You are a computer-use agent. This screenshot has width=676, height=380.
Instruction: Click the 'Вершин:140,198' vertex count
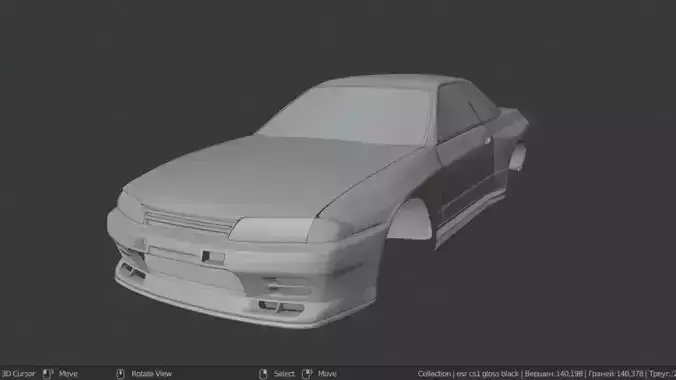(554, 374)
